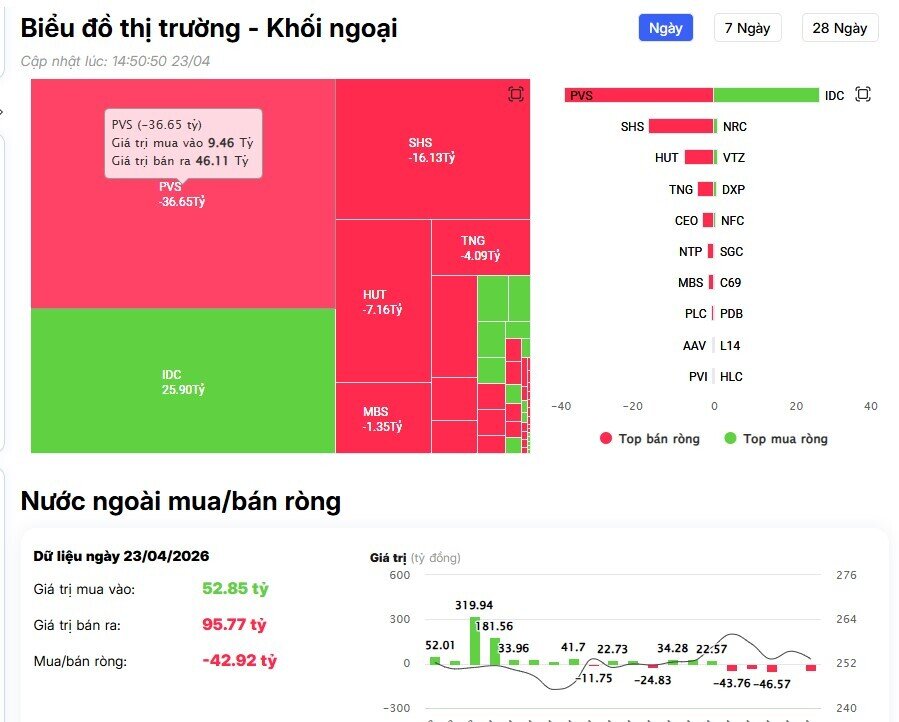Click the CEO red bar in ranking chart
Viewport: 899px width, 722px height.
tap(707, 220)
